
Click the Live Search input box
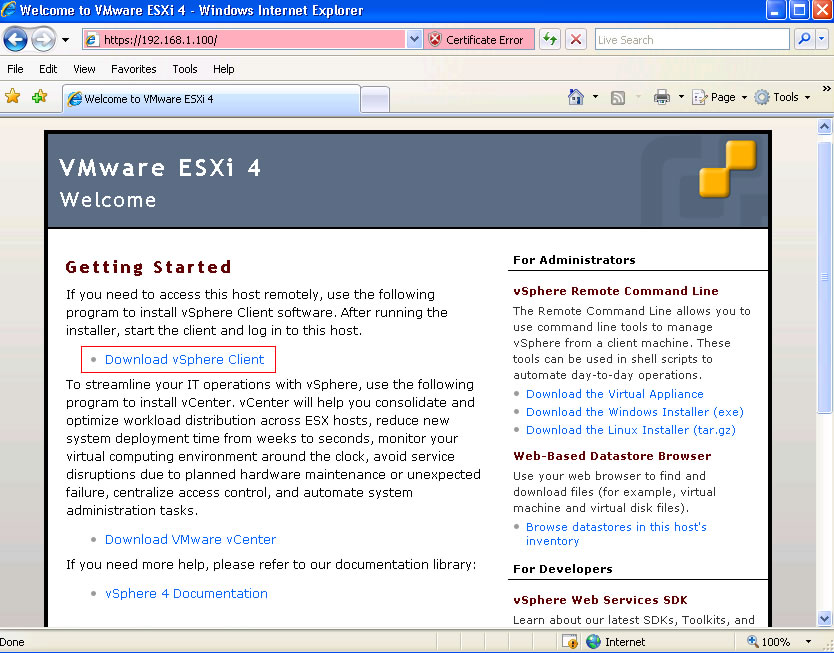pos(691,40)
